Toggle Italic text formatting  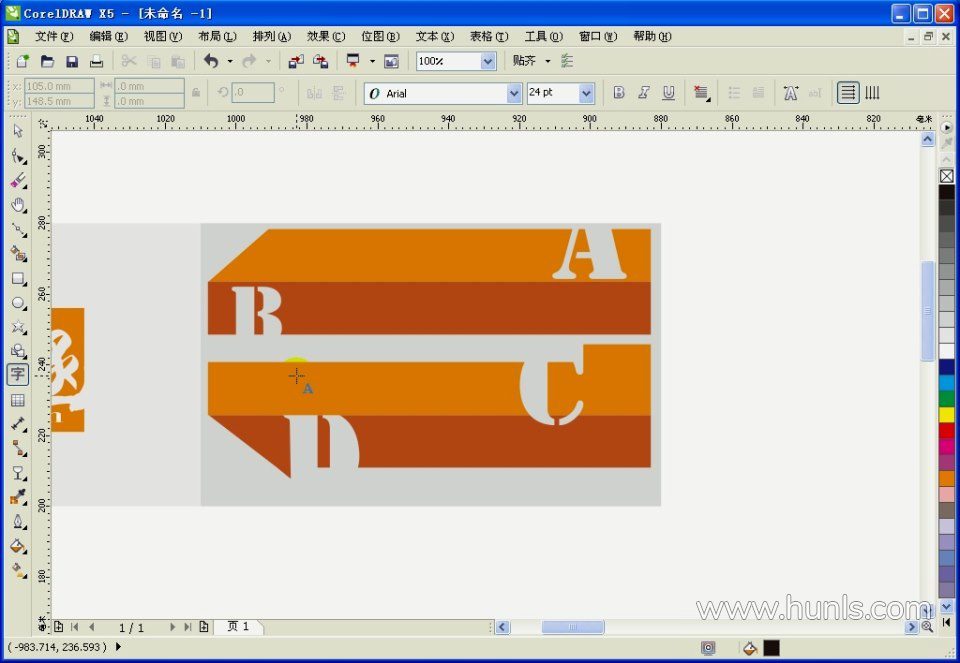[644, 93]
